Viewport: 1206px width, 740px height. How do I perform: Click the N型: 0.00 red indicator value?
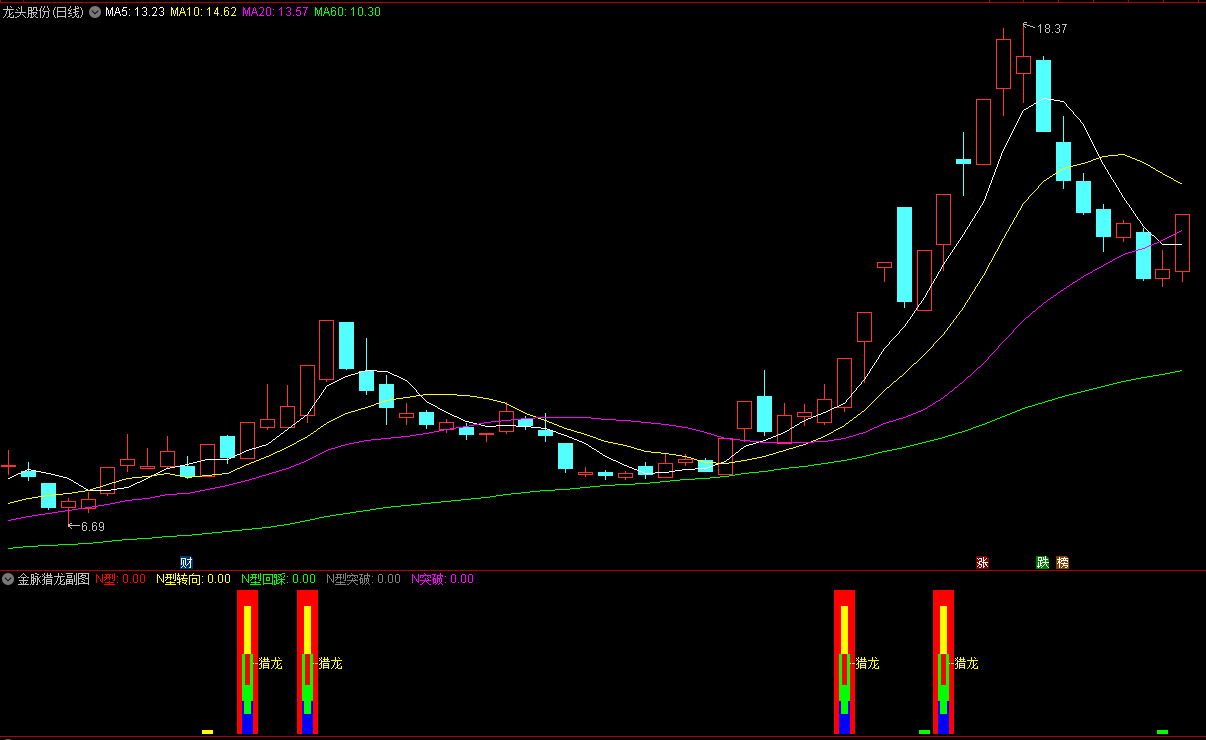coord(120,579)
